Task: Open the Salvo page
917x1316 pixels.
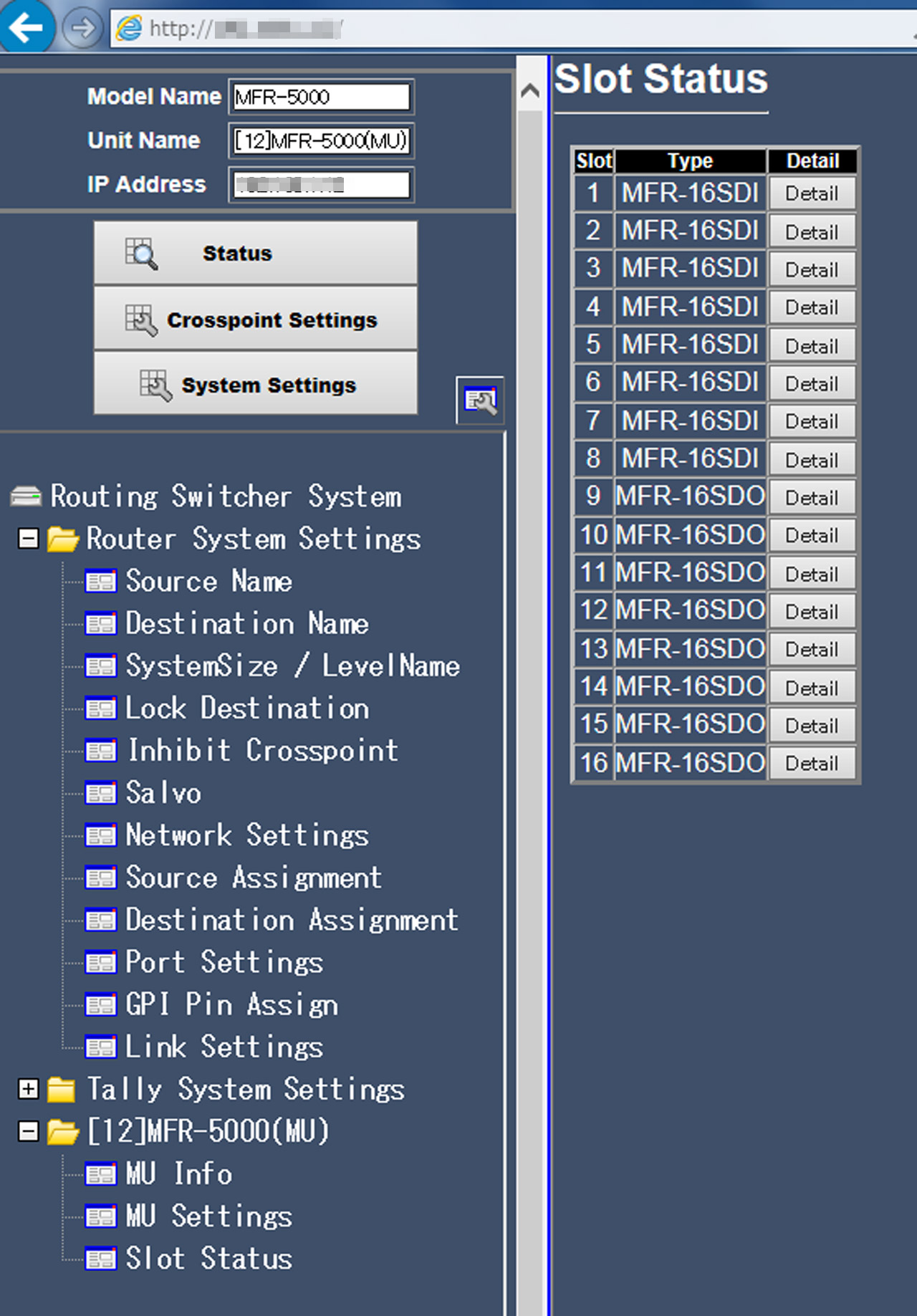Action: pos(163,793)
